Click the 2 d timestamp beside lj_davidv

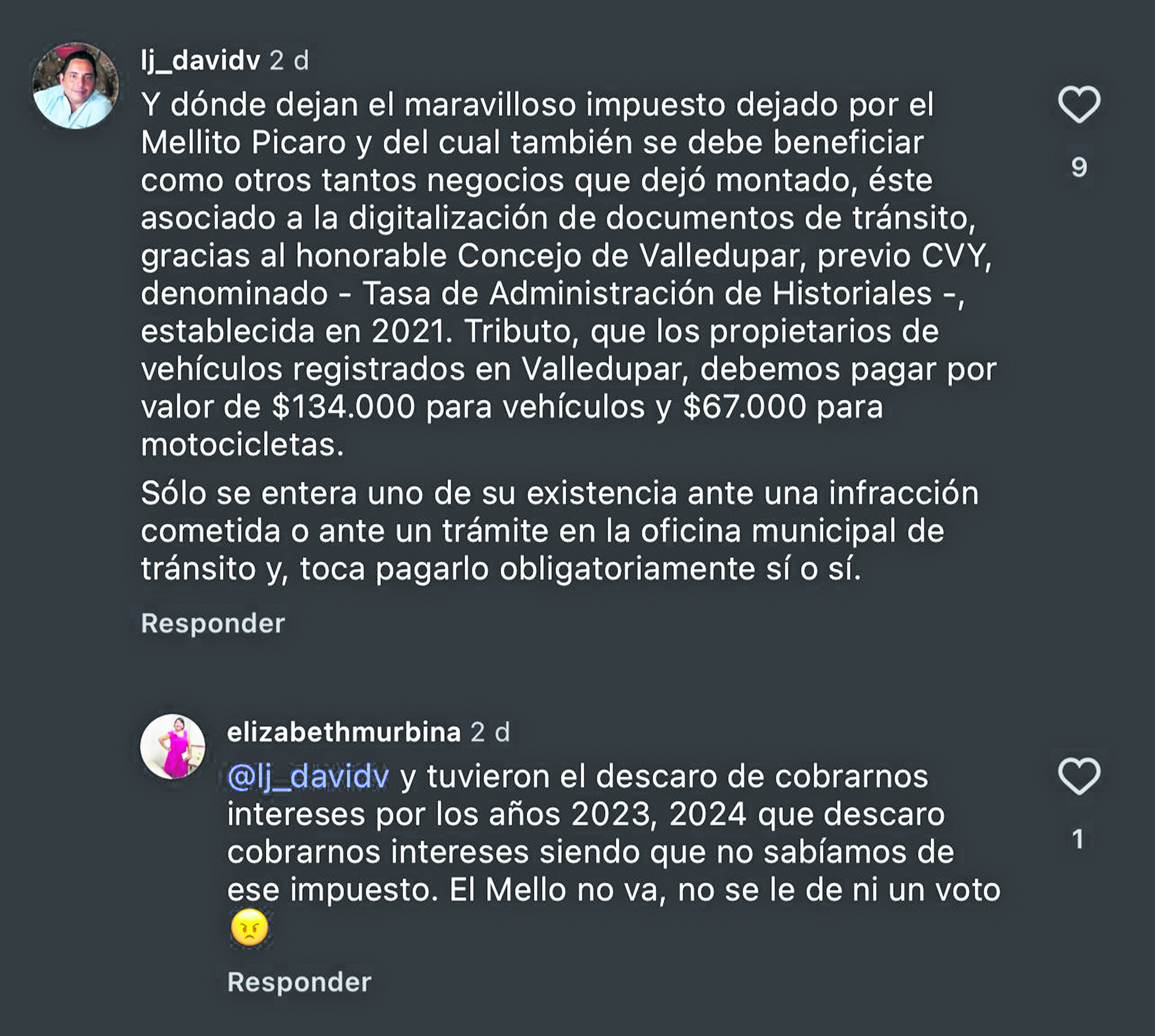tap(289, 60)
